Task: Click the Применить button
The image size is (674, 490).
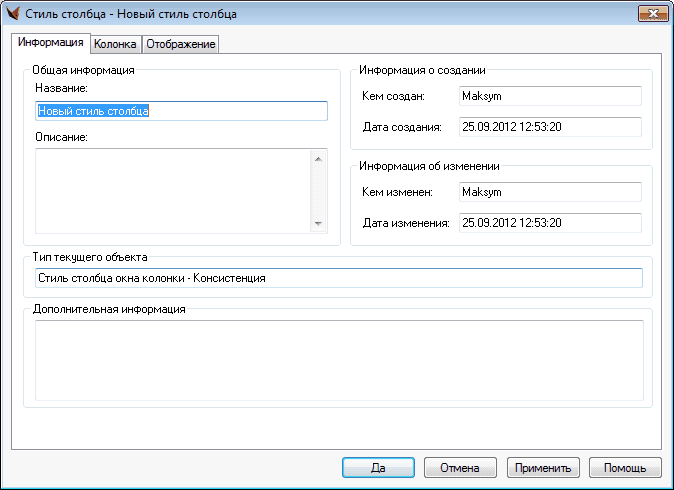Action: 543,467
